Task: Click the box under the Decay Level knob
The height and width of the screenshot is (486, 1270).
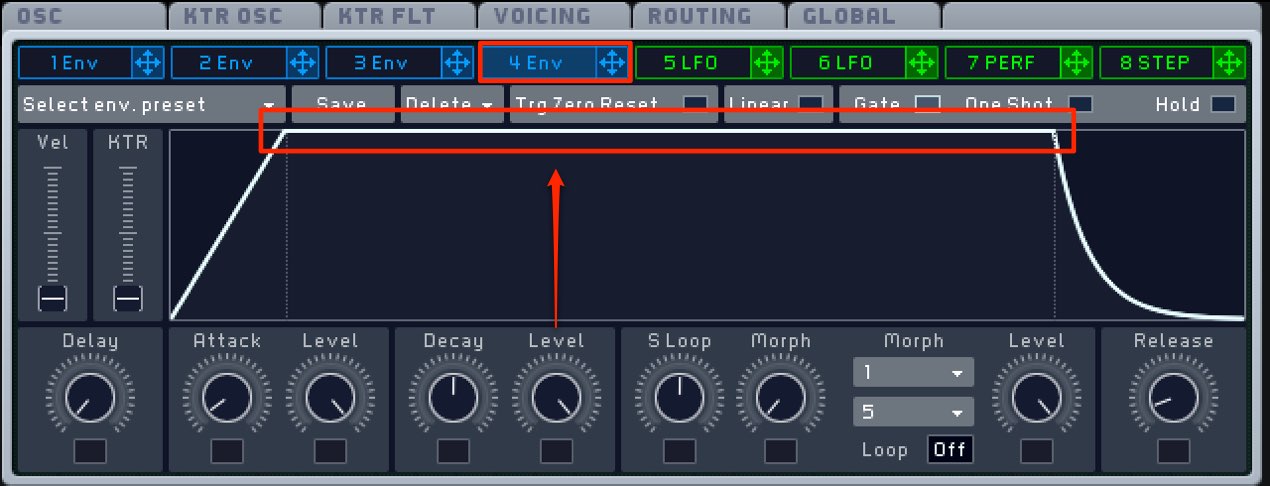Action: click(555, 451)
